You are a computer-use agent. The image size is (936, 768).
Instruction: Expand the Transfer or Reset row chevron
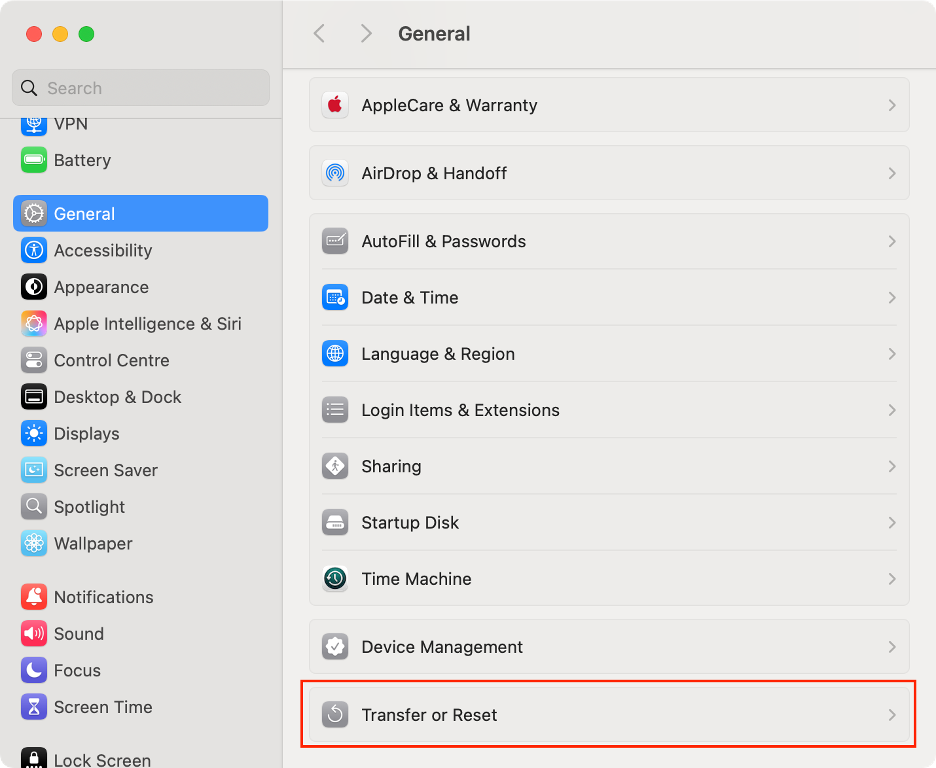pyautogui.click(x=892, y=715)
